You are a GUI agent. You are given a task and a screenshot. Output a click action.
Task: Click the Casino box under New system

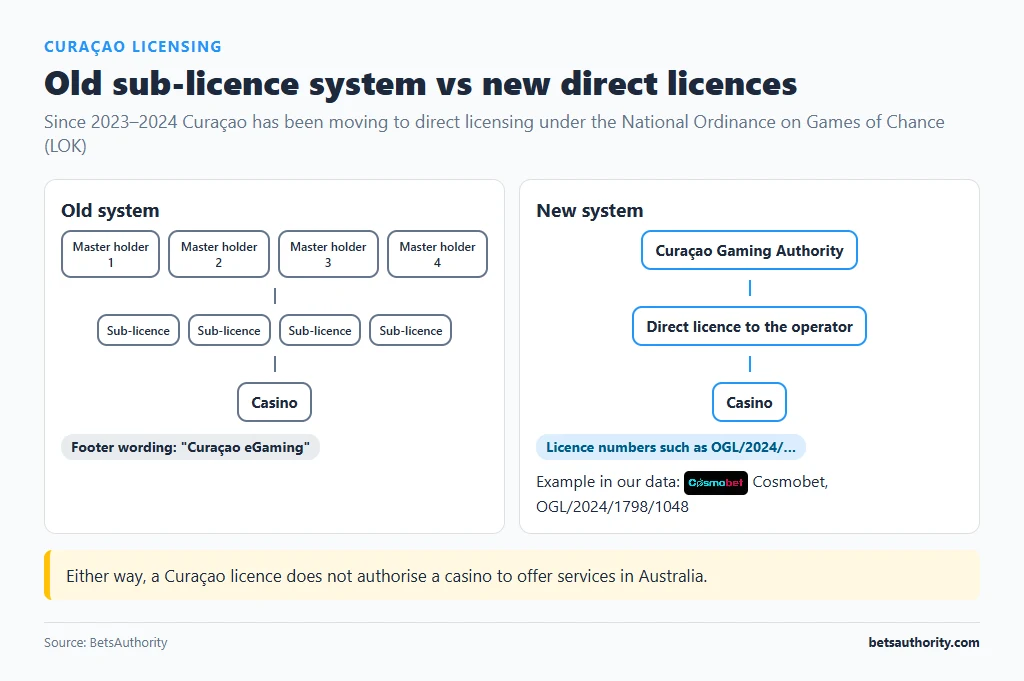click(x=749, y=402)
